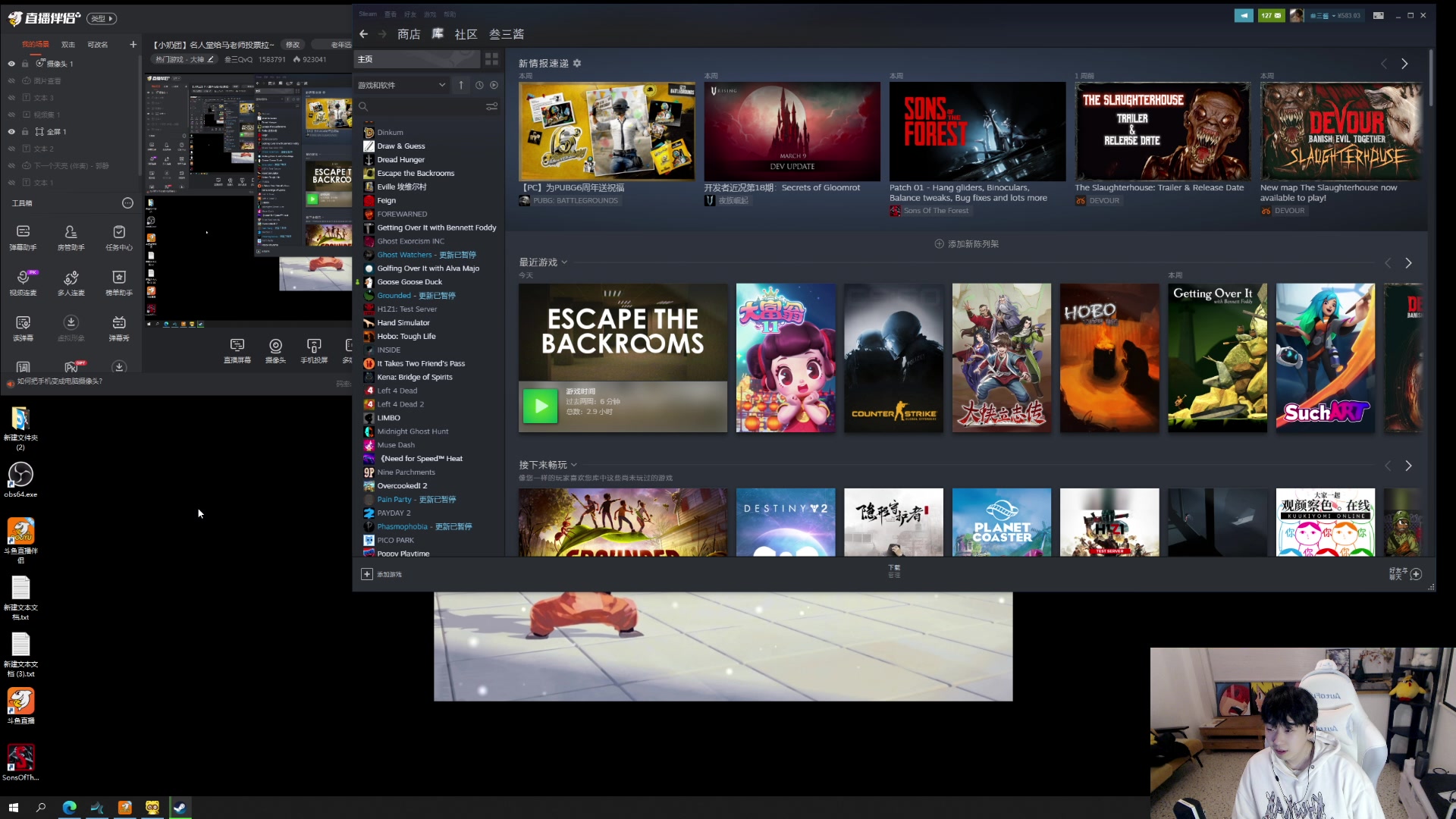Expand the 最近游戏 section dropdown
This screenshot has width=1456, height=819.
pyautogui.click(x=564, y=262)
